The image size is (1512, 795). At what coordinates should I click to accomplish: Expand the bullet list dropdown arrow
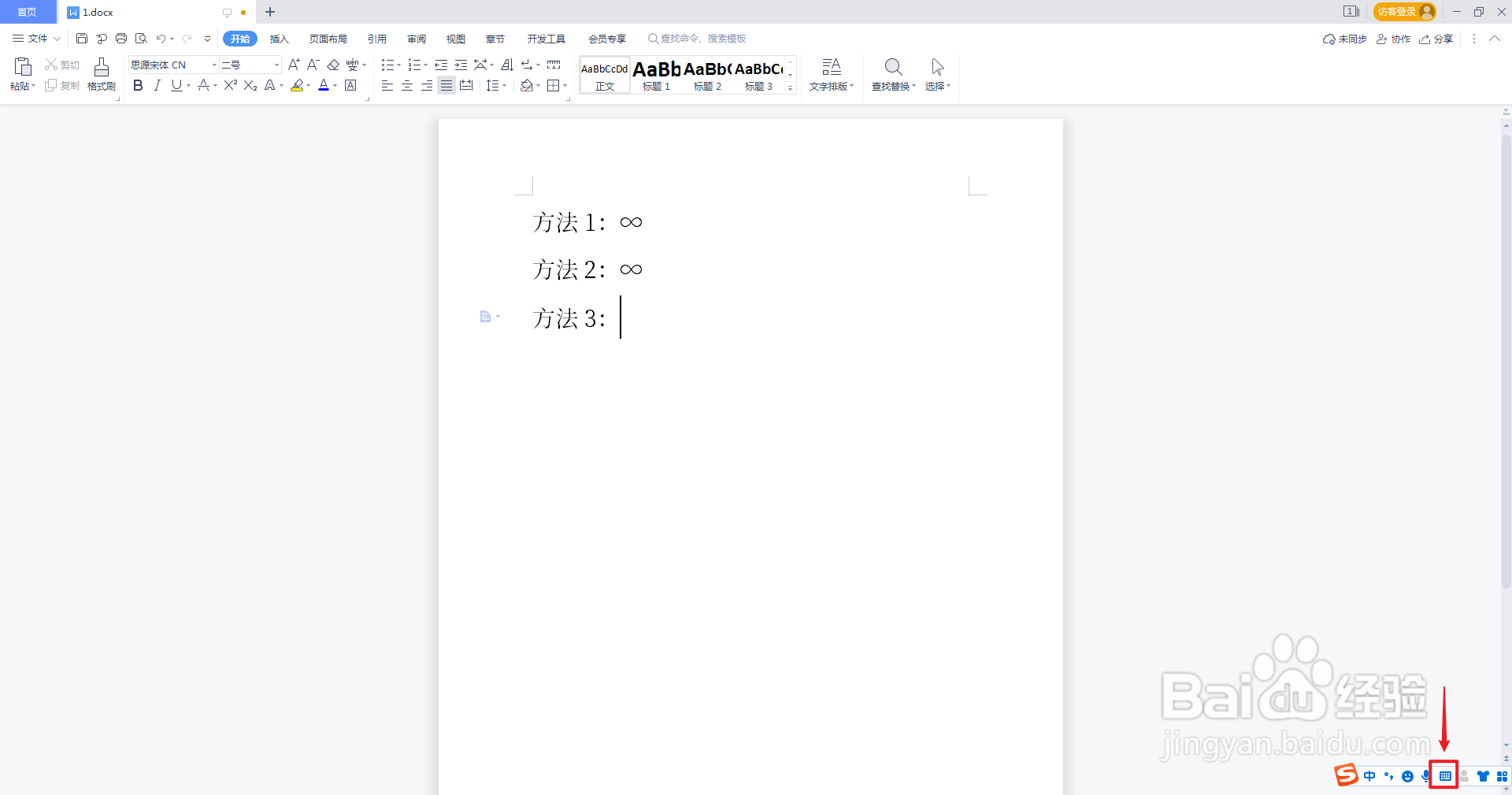tap(398, 65)
